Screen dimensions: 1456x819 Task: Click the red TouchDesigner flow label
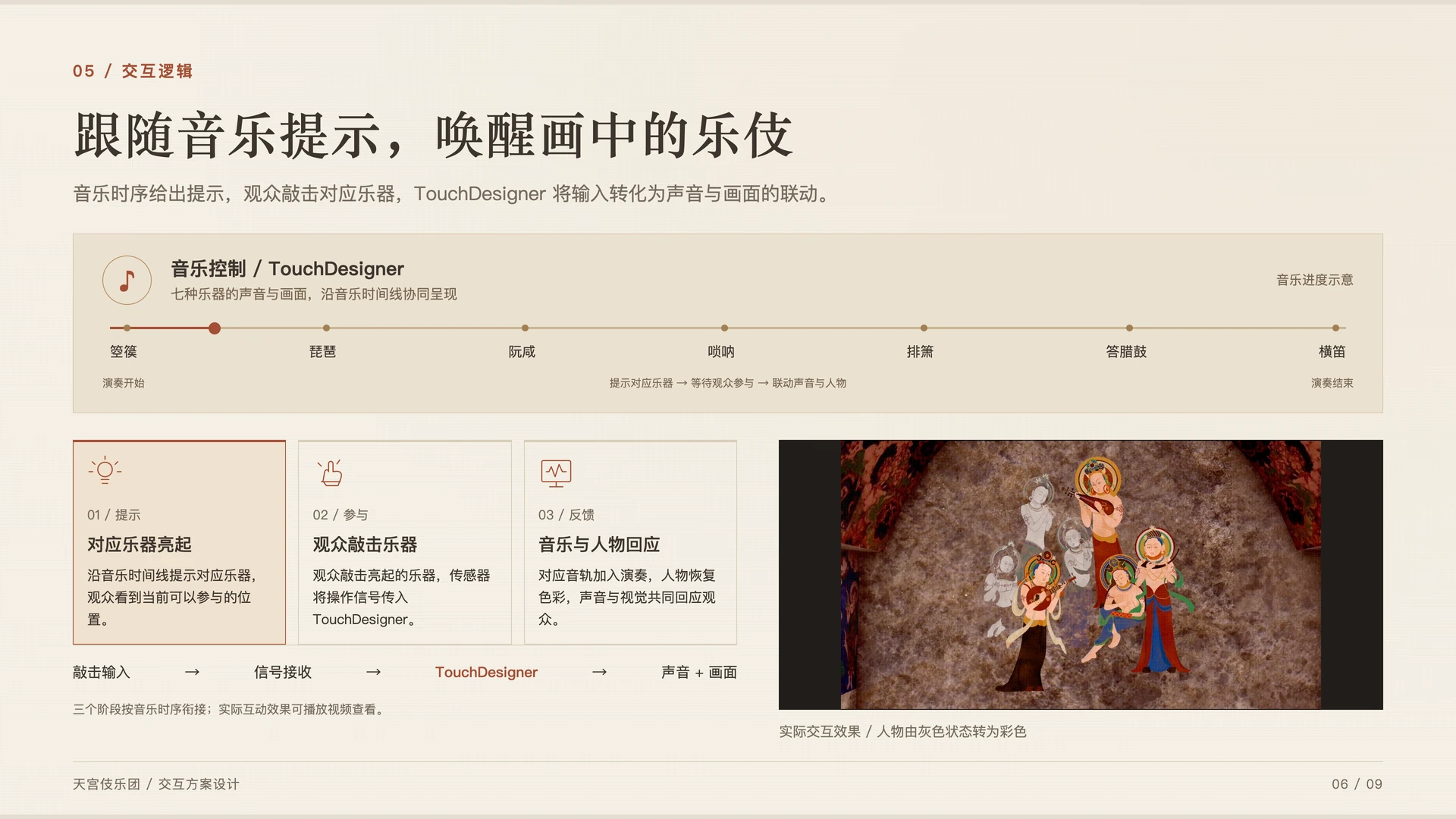tap(486, 672)
